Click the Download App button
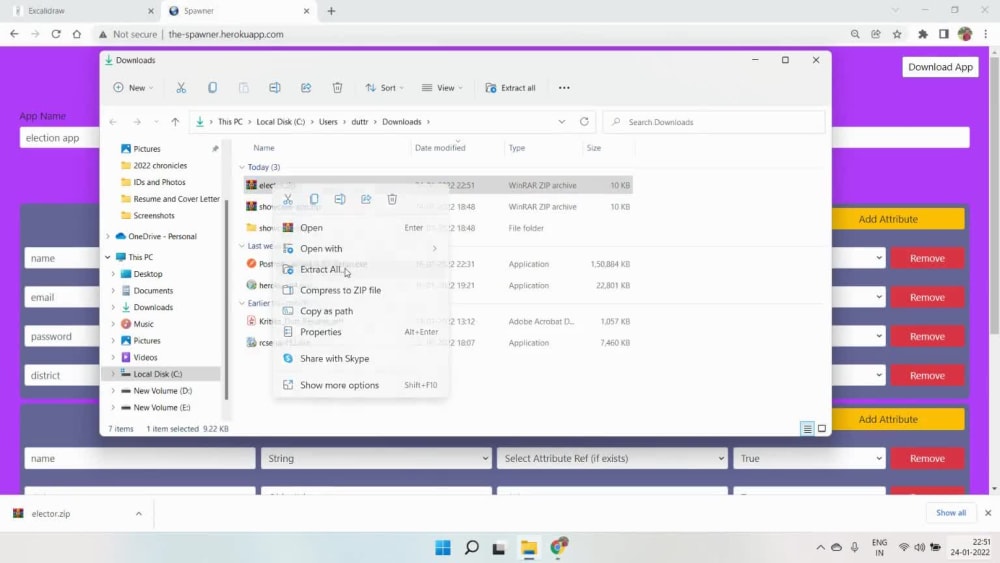Screen dimensions: 1000x563 point(940,67)
